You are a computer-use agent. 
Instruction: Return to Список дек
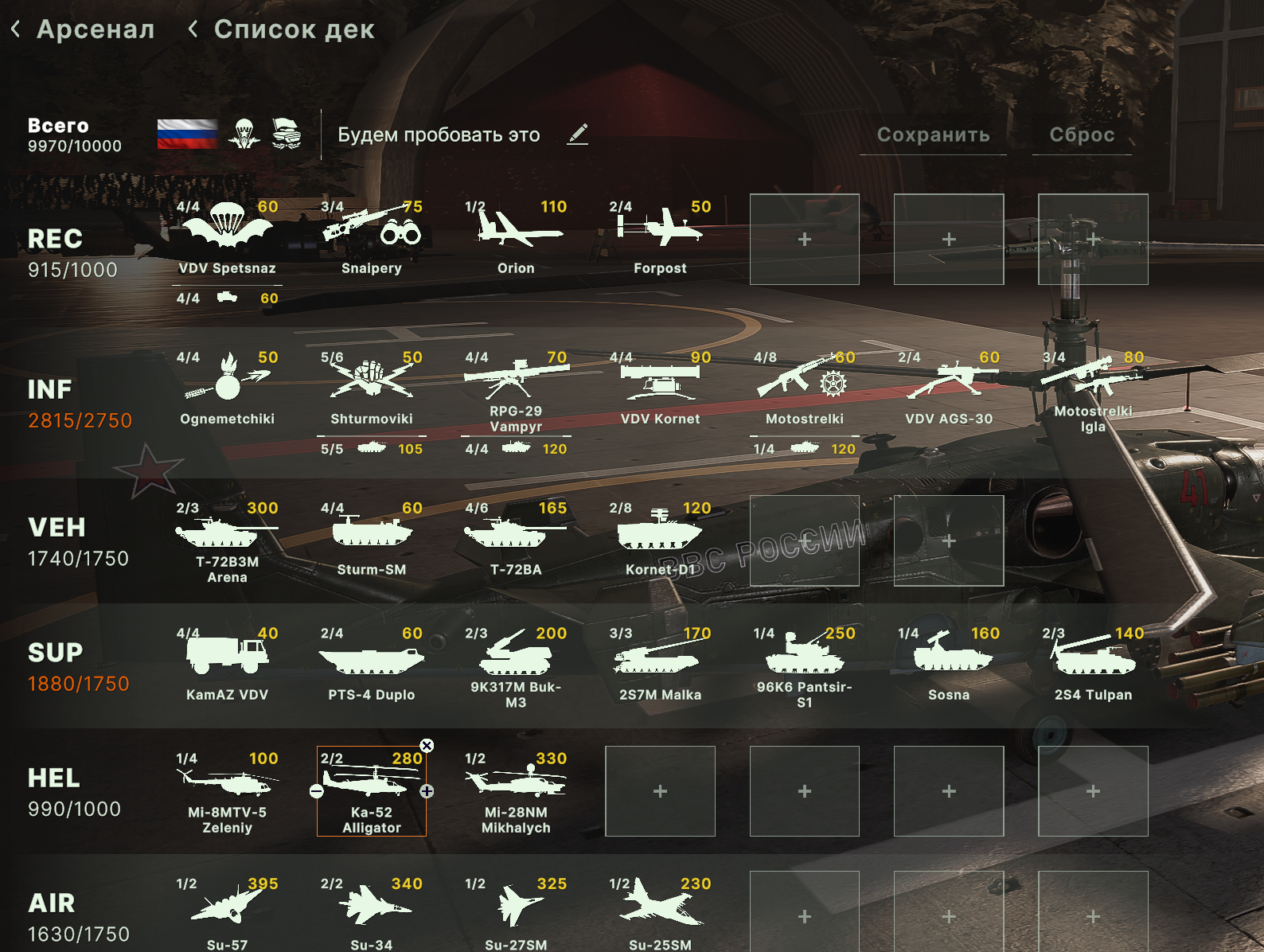[x=281, y=29]
